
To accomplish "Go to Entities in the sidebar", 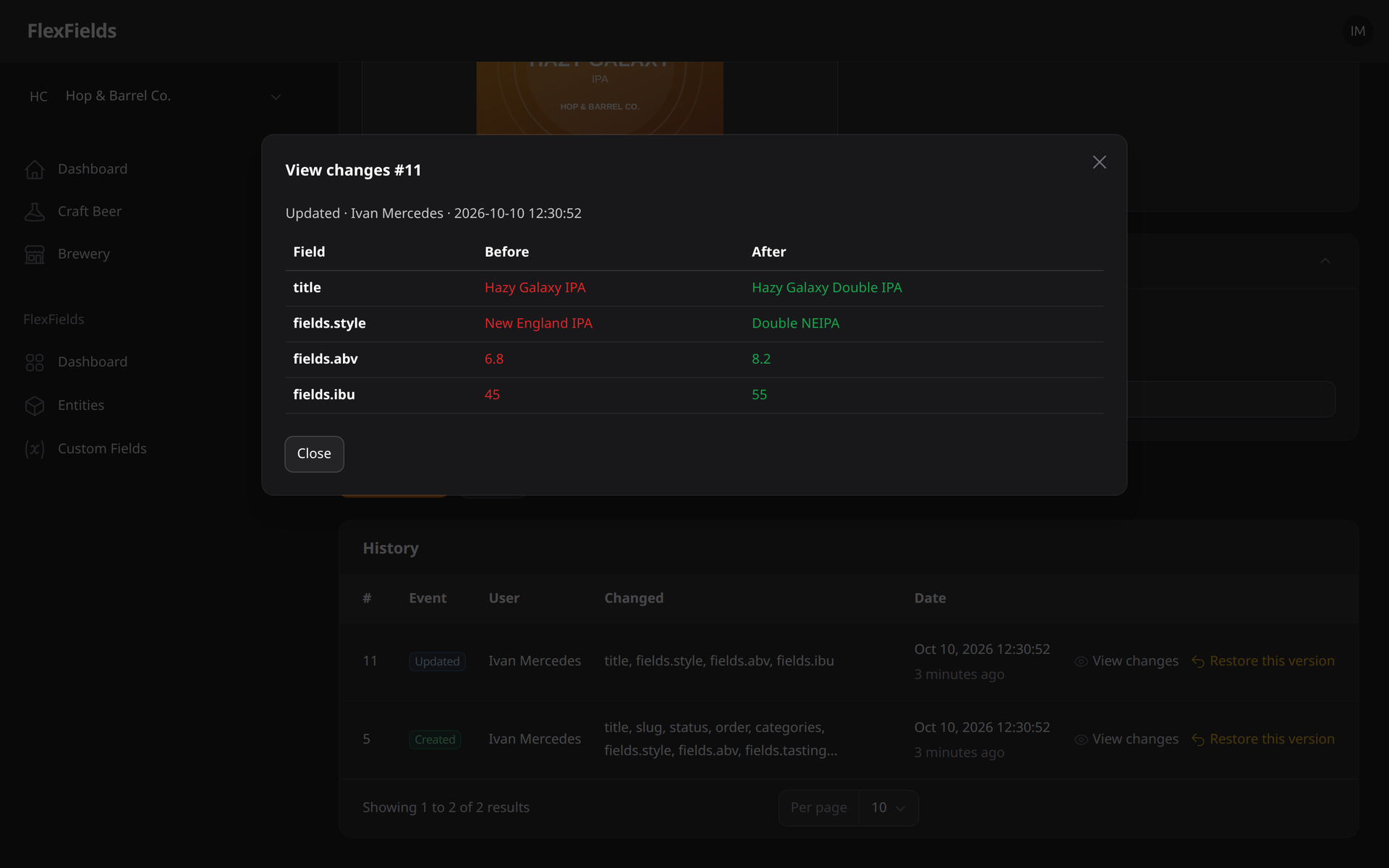I will click(81, 405).
